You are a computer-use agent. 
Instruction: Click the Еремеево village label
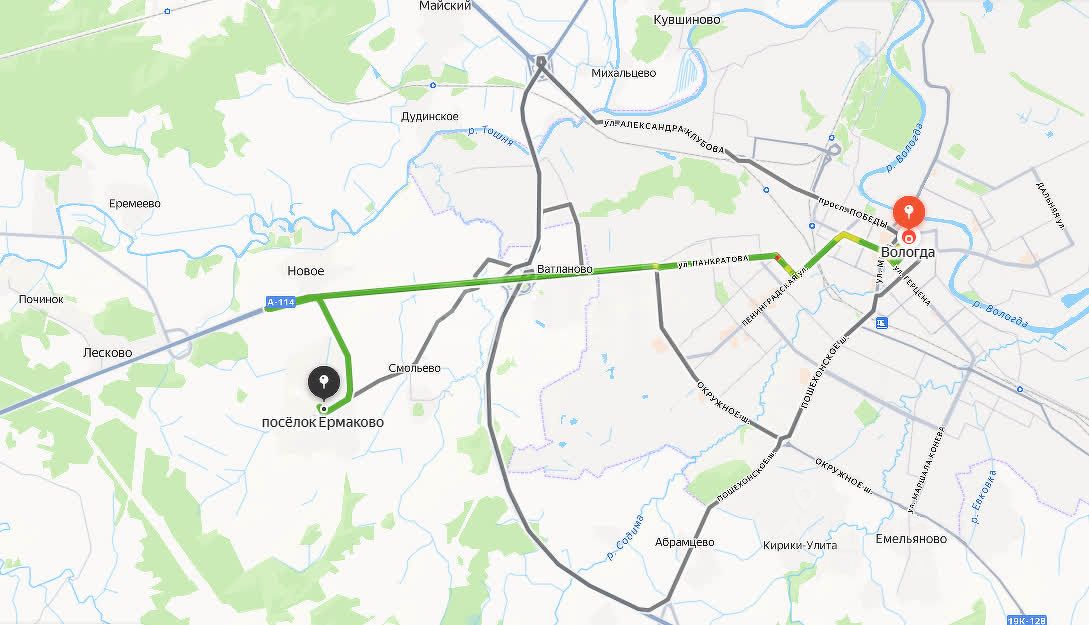135,203
